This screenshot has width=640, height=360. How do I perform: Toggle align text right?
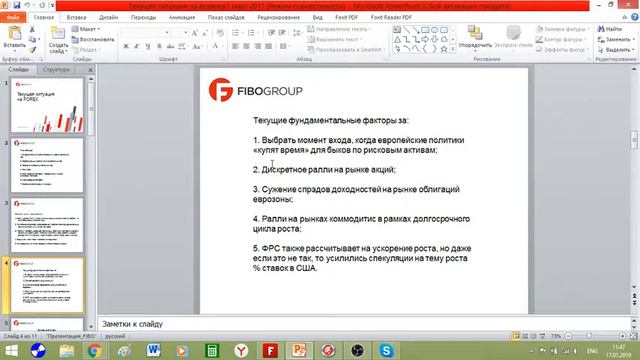257,47
